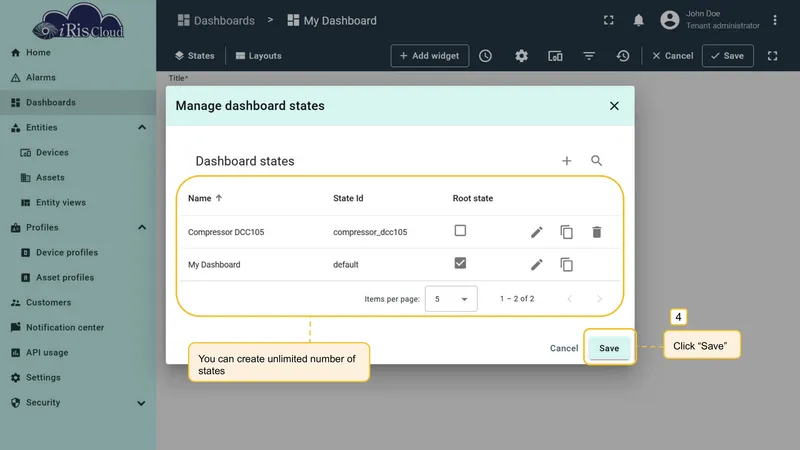Click the State Id column header
The height and width of the screenshot is (450, 800).
coord(348,198)
